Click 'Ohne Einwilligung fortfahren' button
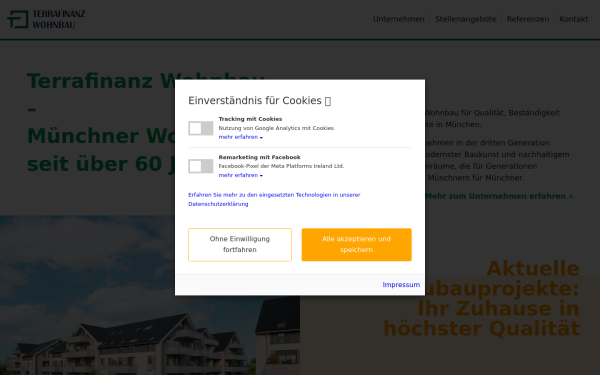This screenshot has width=600, height=375. [240, 245]
